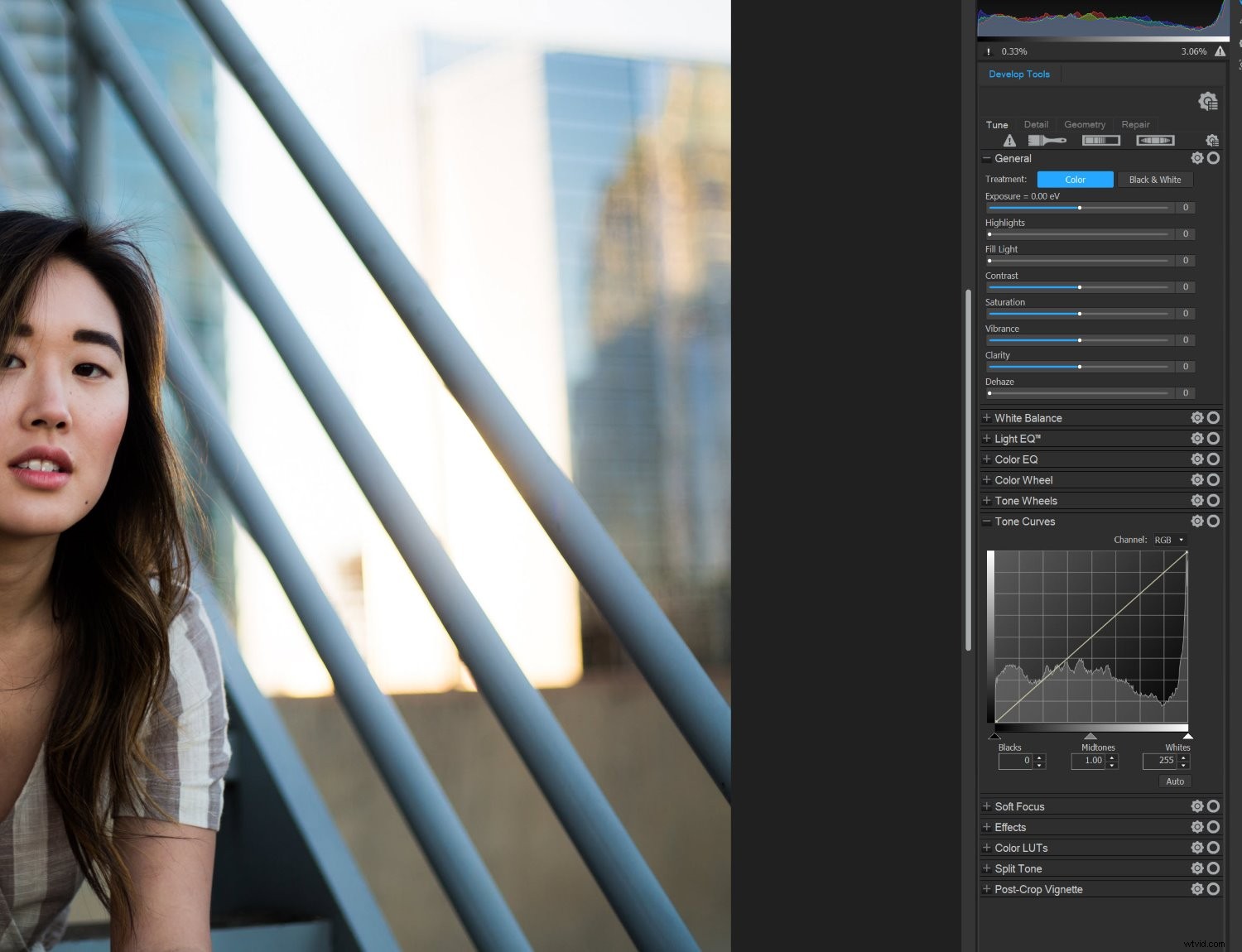
Task: Open the Effects settings gear
Action: (x=1197, y=826)
